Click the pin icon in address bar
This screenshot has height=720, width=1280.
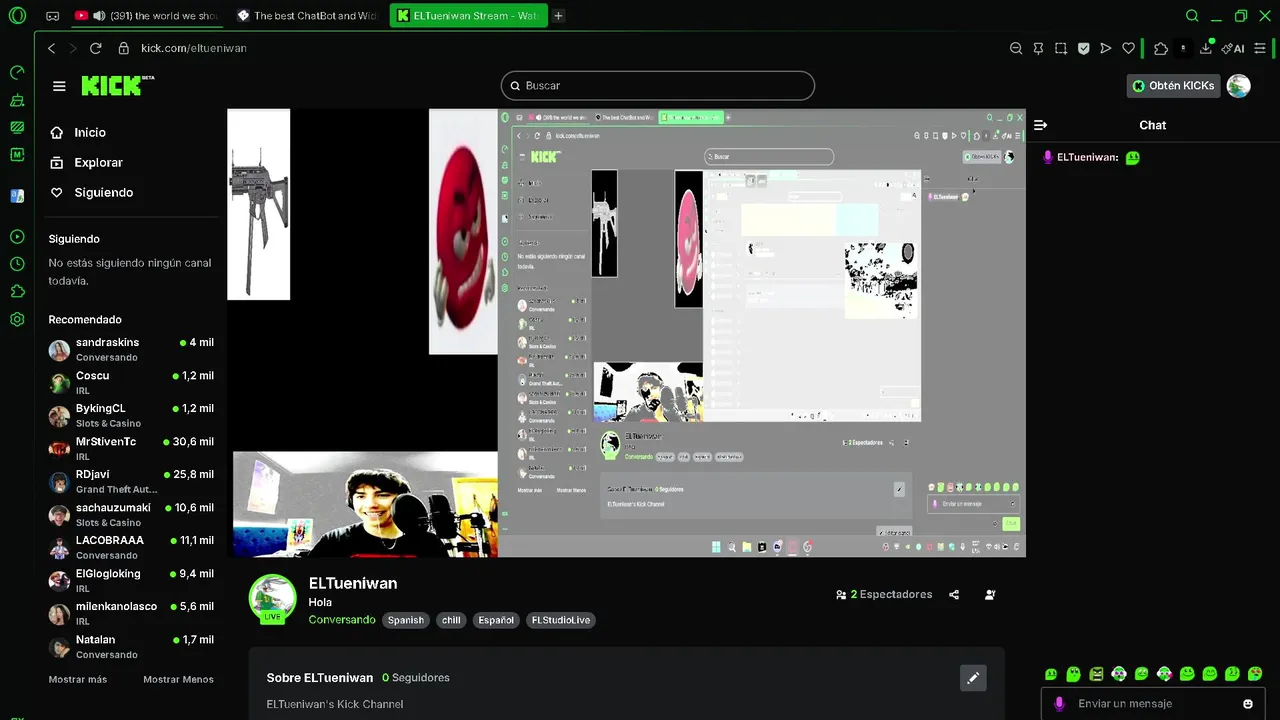(1038, 48)
